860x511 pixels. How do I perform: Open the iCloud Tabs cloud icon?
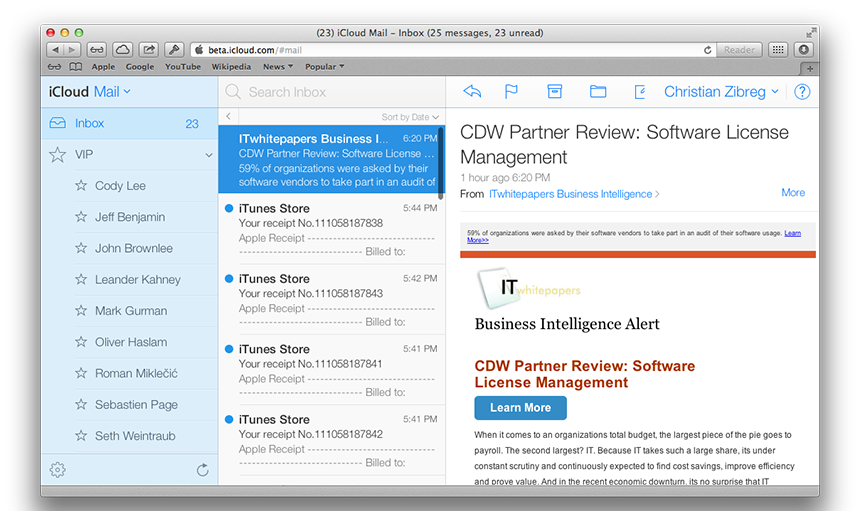point(122,50)
